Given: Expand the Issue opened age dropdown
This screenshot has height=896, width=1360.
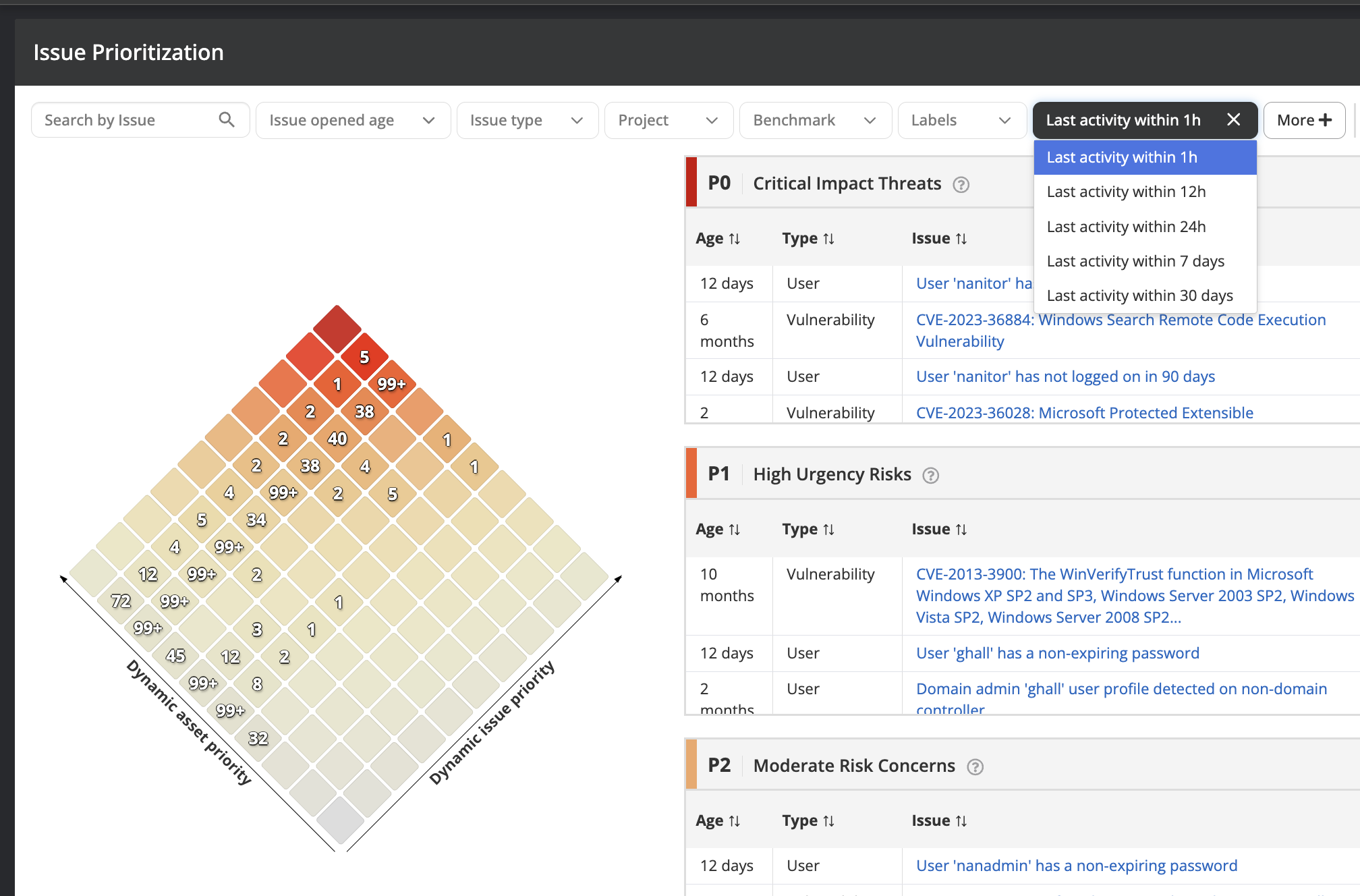Looking at the screenshot, I should point(352,120).
